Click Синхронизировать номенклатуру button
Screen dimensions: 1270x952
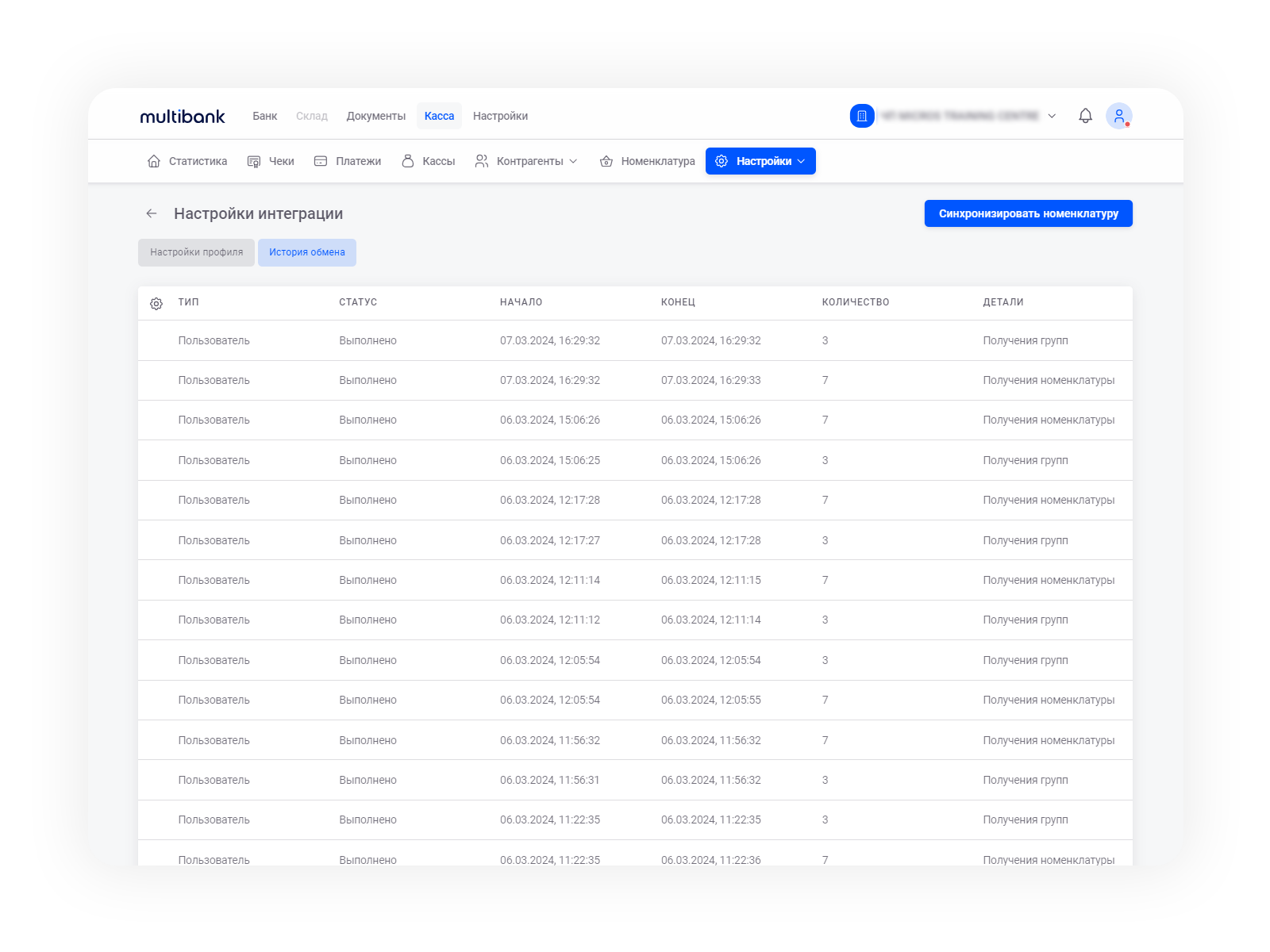(1028, 213)
